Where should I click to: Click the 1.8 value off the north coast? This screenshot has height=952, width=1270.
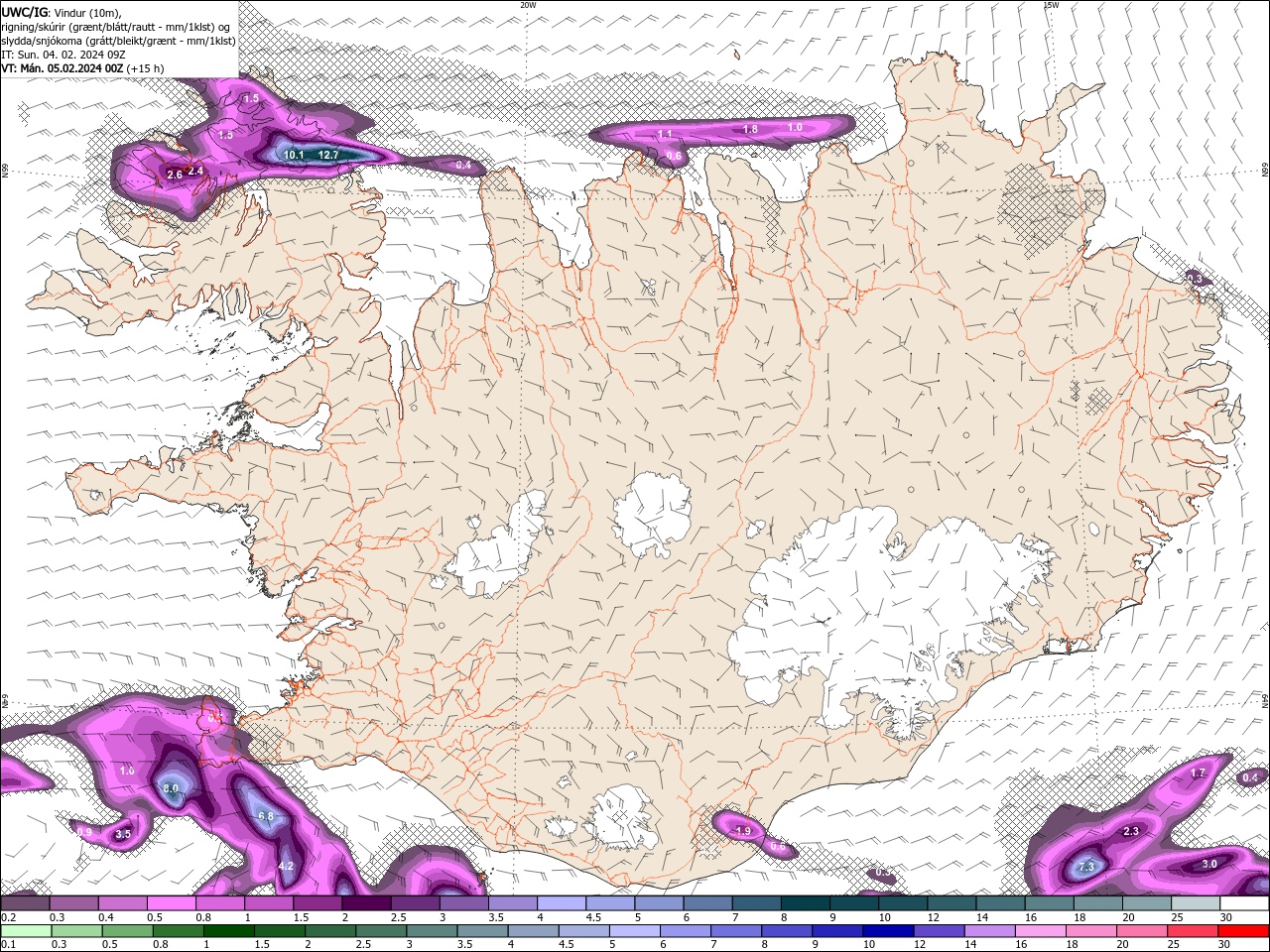pos(751,129)
